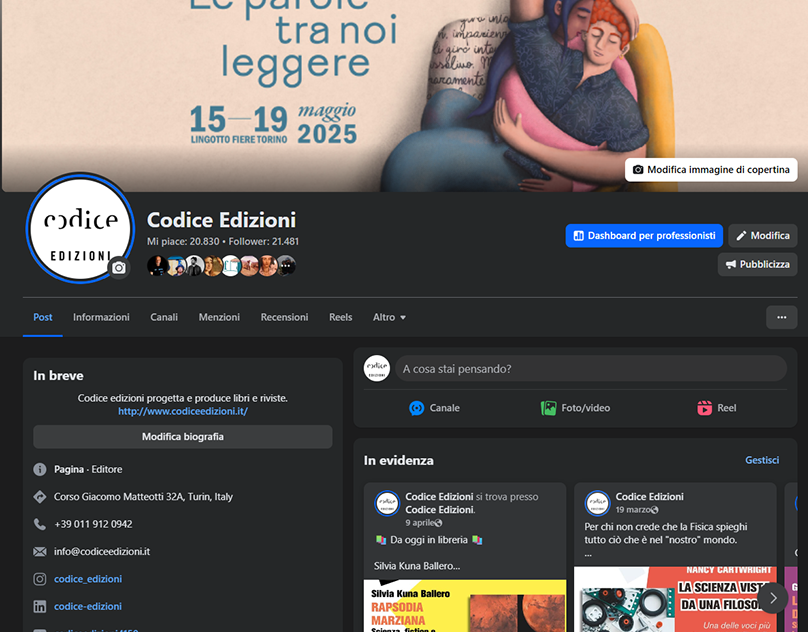Click the page avatar in the post composer
The height and width of the screenshot is (632, 808).
tap(377, 369)
